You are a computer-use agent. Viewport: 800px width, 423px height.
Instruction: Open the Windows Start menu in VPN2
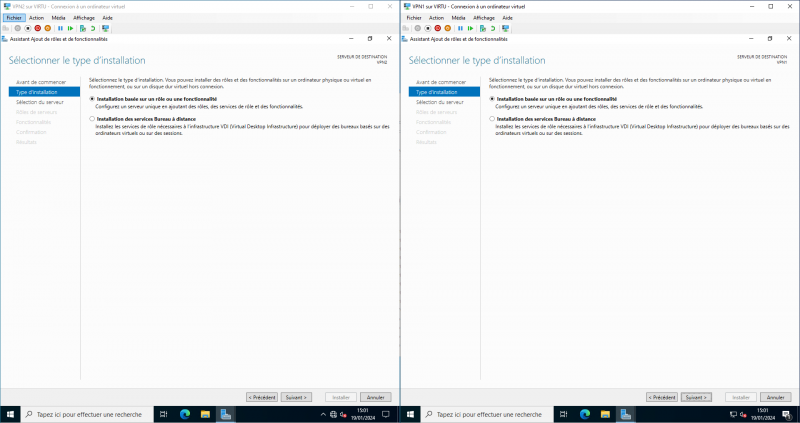(x=10, y=414)
